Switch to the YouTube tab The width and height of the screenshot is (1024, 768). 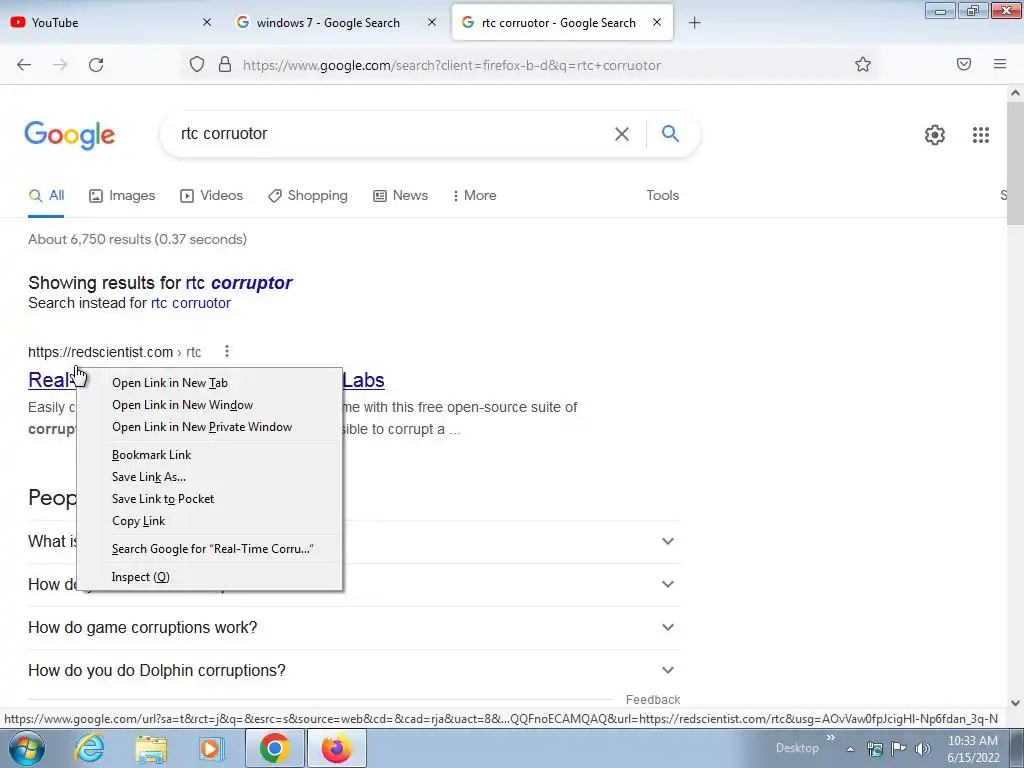112,22
